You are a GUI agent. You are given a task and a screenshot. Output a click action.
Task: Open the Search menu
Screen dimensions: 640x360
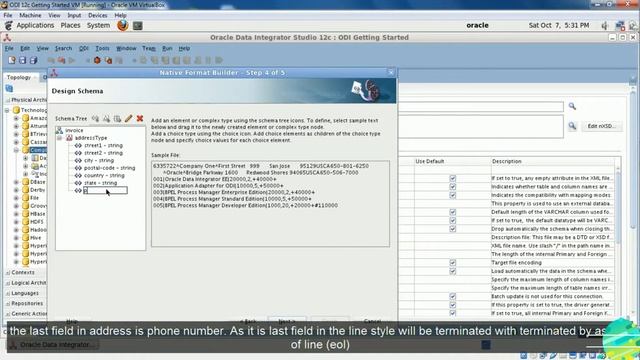[63, 48]
